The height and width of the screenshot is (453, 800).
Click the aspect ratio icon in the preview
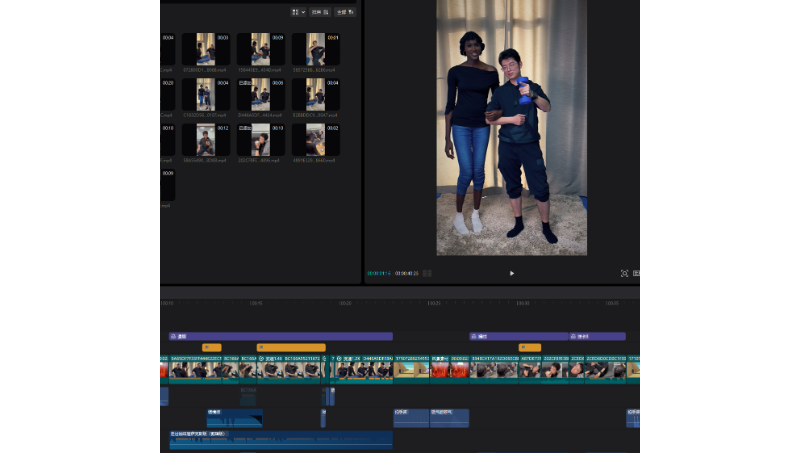(636, 273)
